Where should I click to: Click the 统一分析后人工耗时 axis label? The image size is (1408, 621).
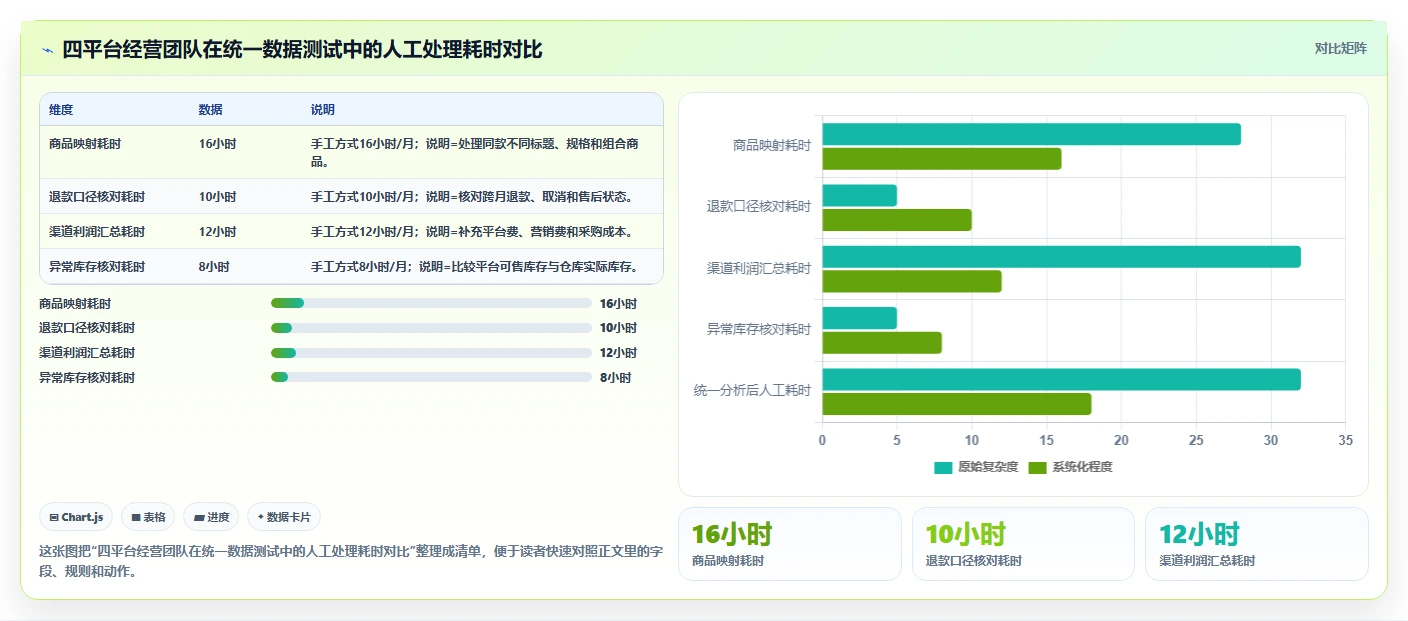752,391
